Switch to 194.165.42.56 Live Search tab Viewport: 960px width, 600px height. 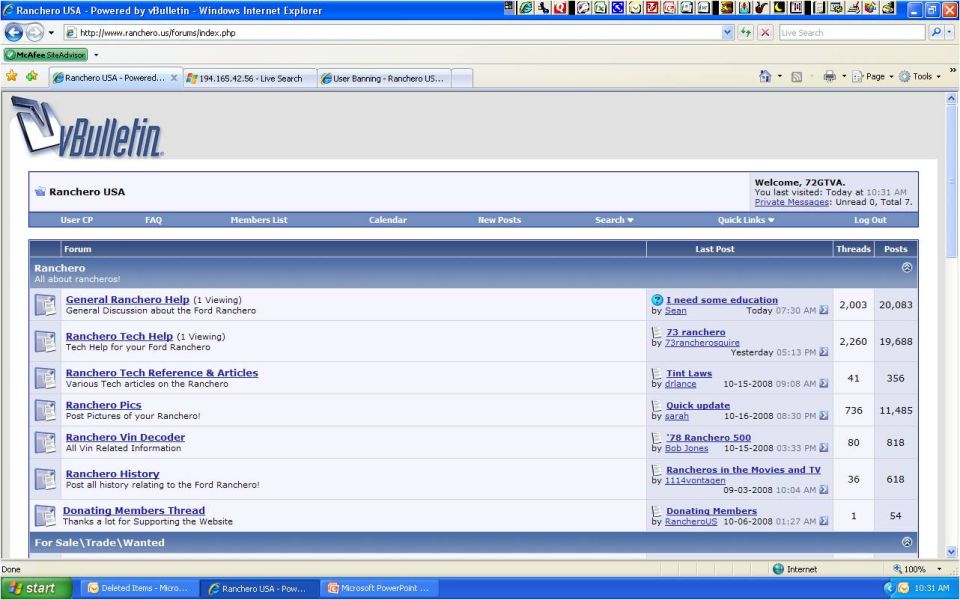[250, 78]
